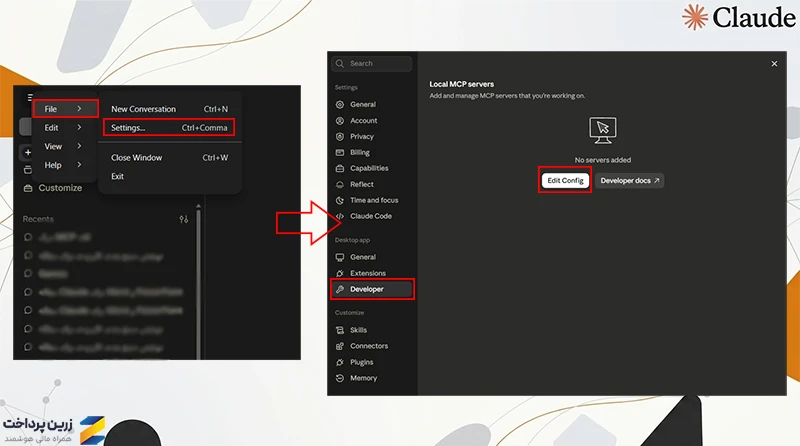Open Claude Code settings
The image size is (800, 446).
pos(371,216)
